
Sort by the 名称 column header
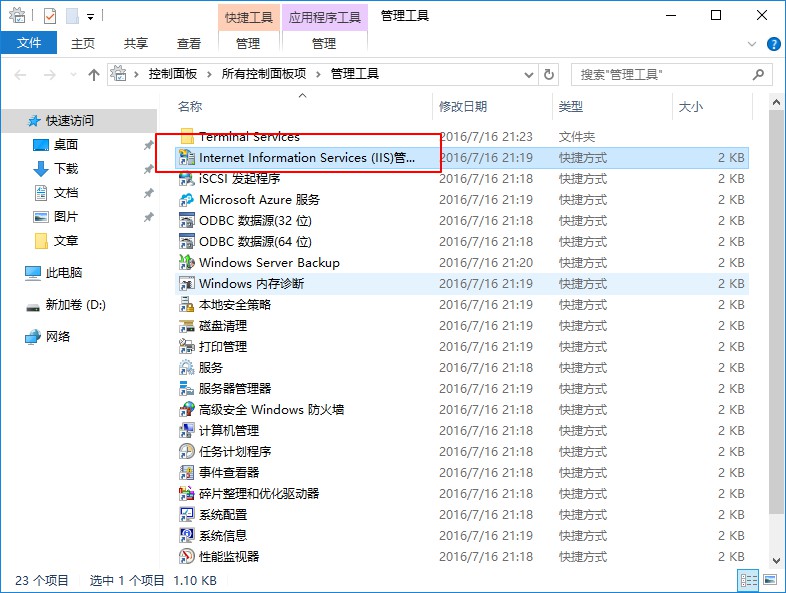click(189, 106)
